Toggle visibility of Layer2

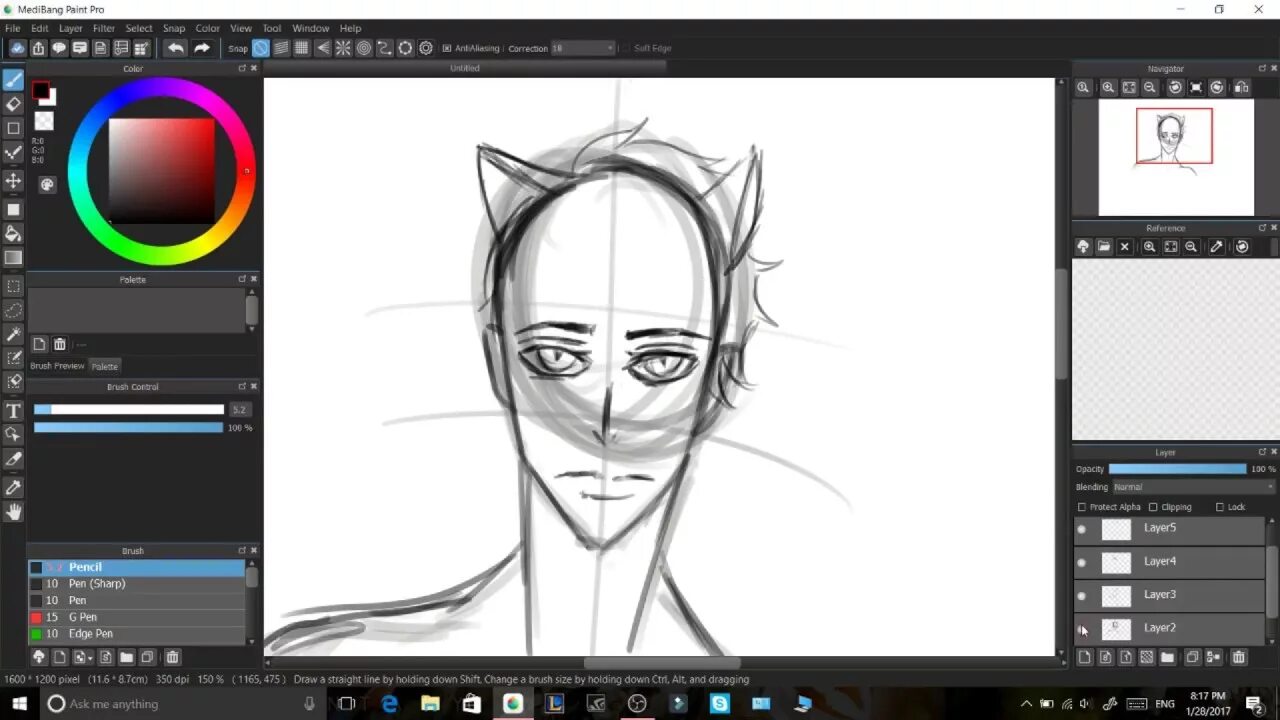click(1082, 629)
